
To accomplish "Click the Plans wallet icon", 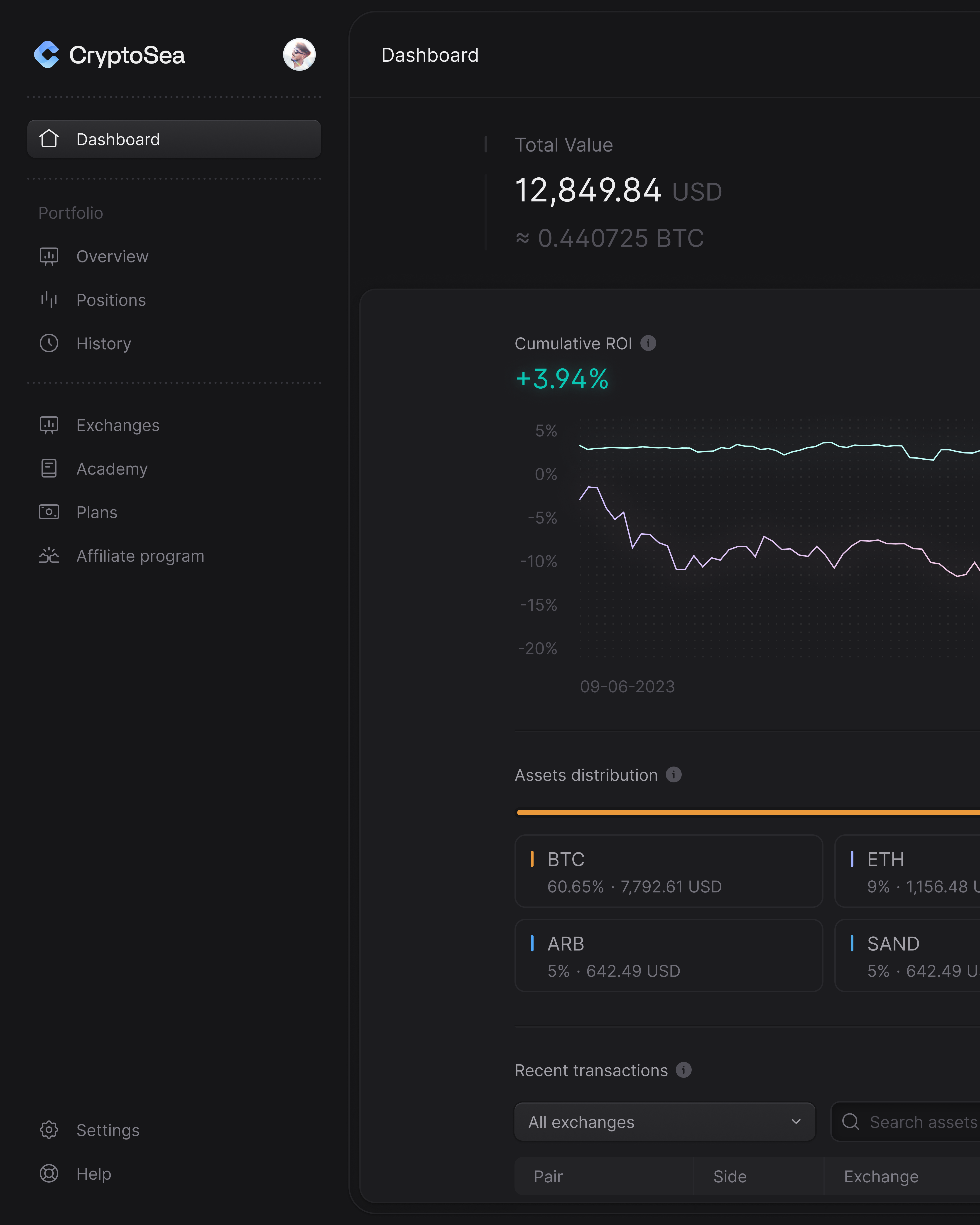I will pyautogui.click(x=49, y=512).
